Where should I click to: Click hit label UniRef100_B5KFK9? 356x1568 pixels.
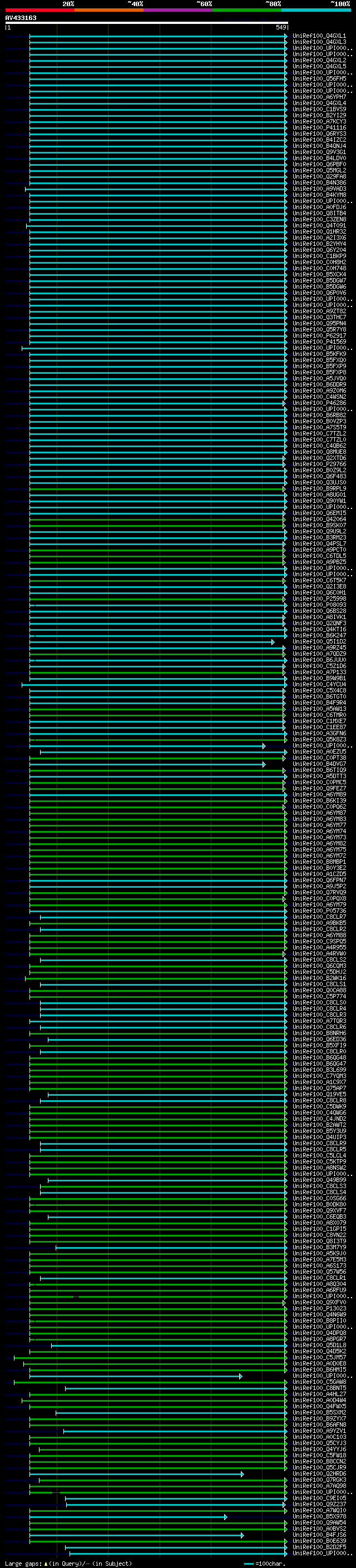click(319, 354)
